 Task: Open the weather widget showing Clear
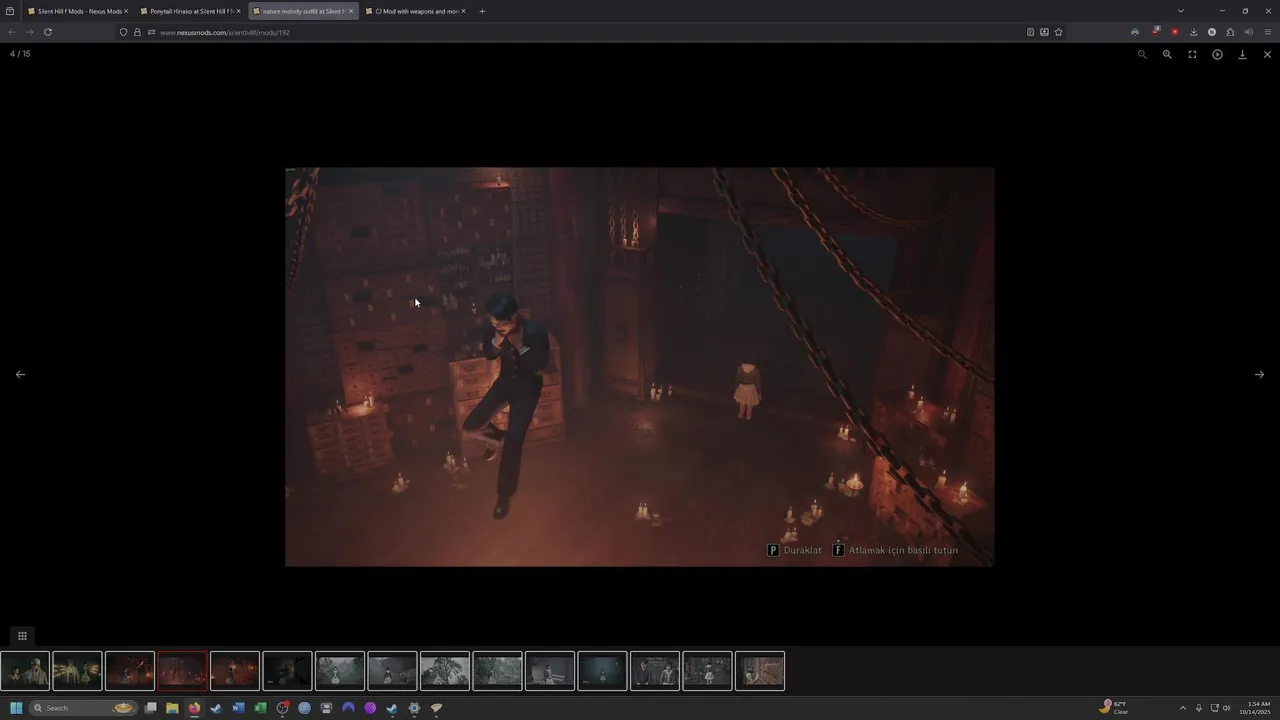1114,708
